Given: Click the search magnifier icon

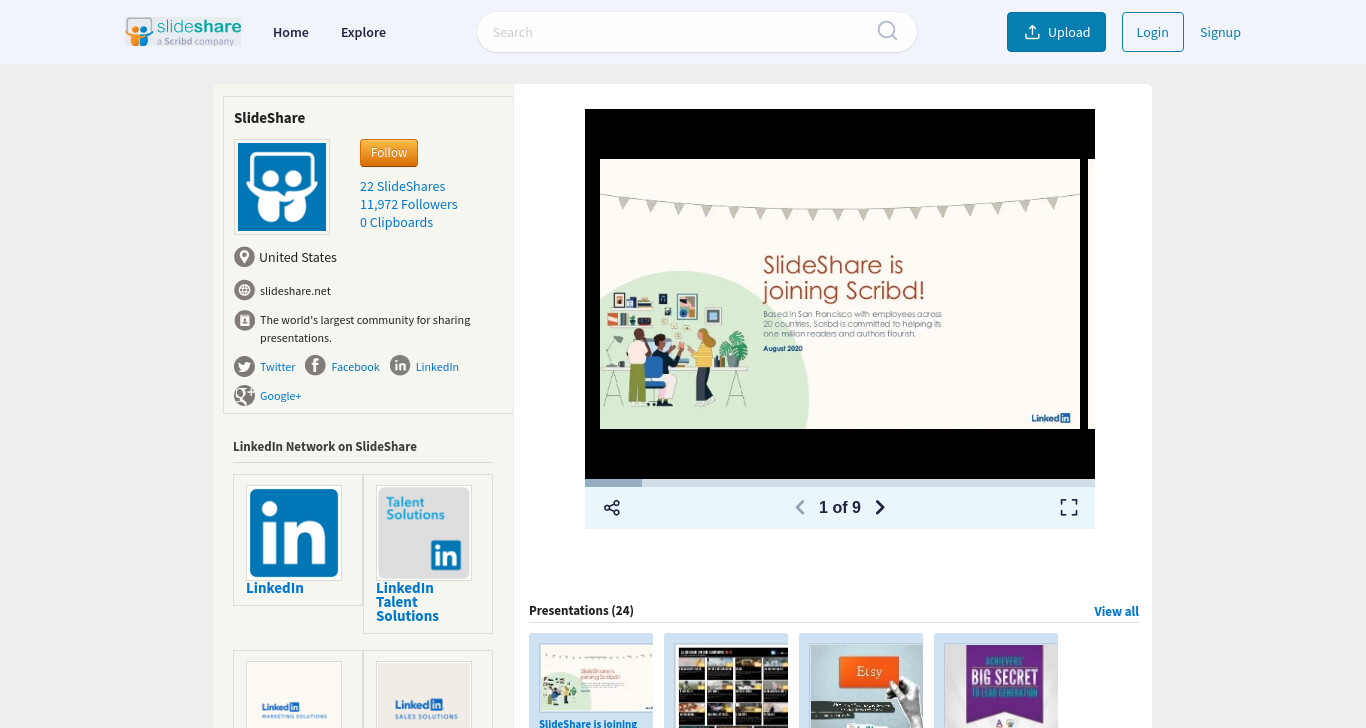Looking at the screenshot, I should click(887, 31).
